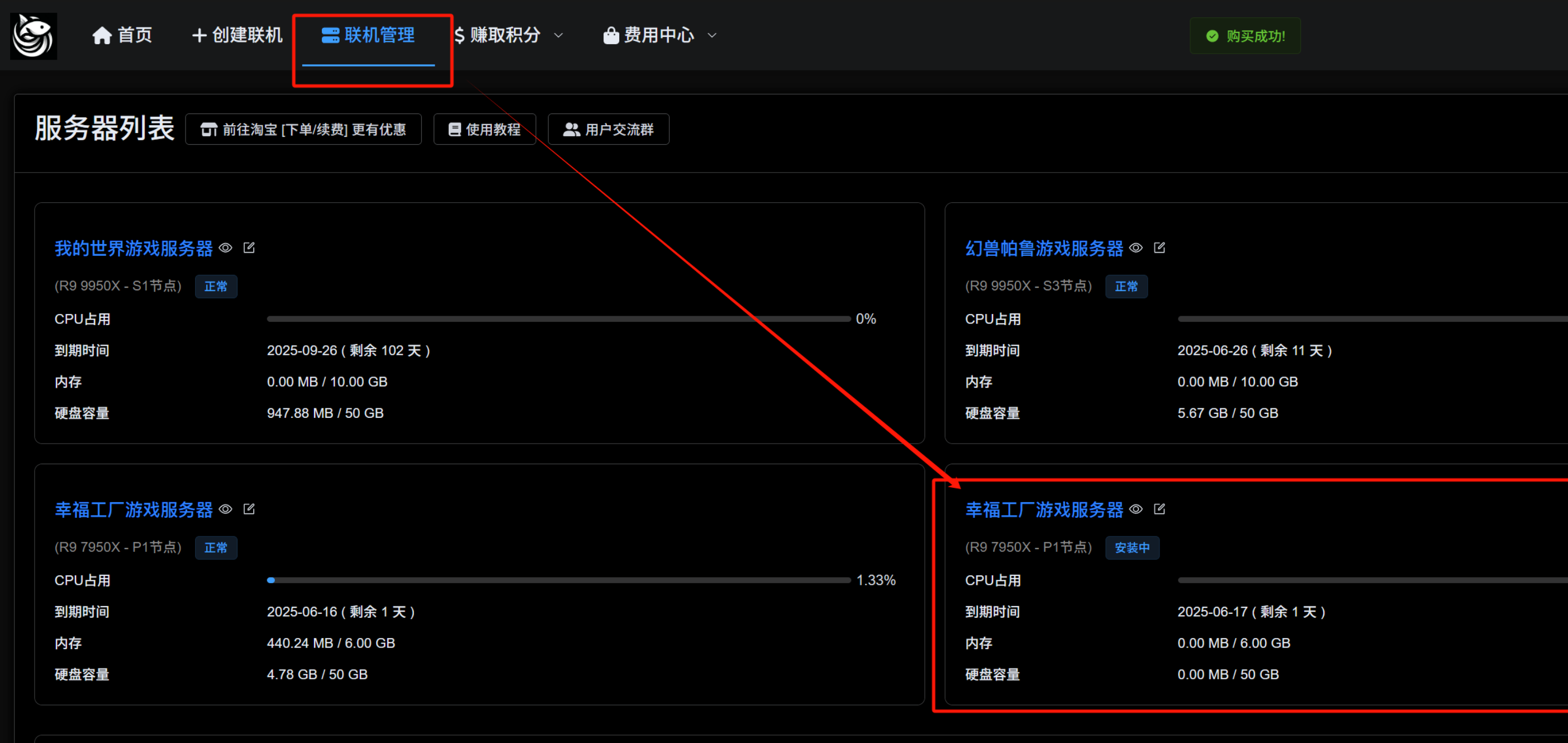Expand the 赚取积分 dropdown chevron
The image size is (1568, 743).
click(558, 35)
